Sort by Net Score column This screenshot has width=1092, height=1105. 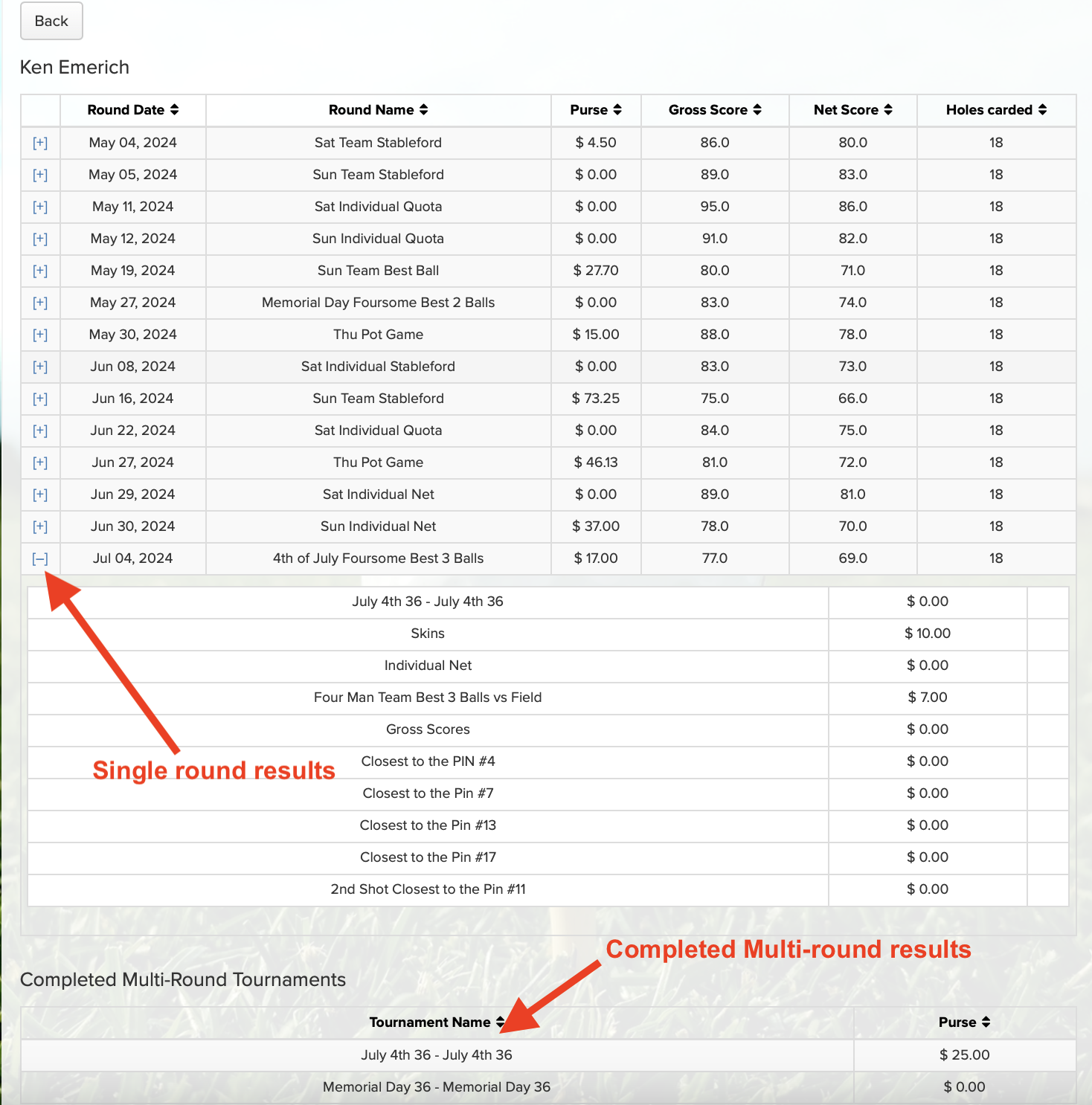(852, 110)
